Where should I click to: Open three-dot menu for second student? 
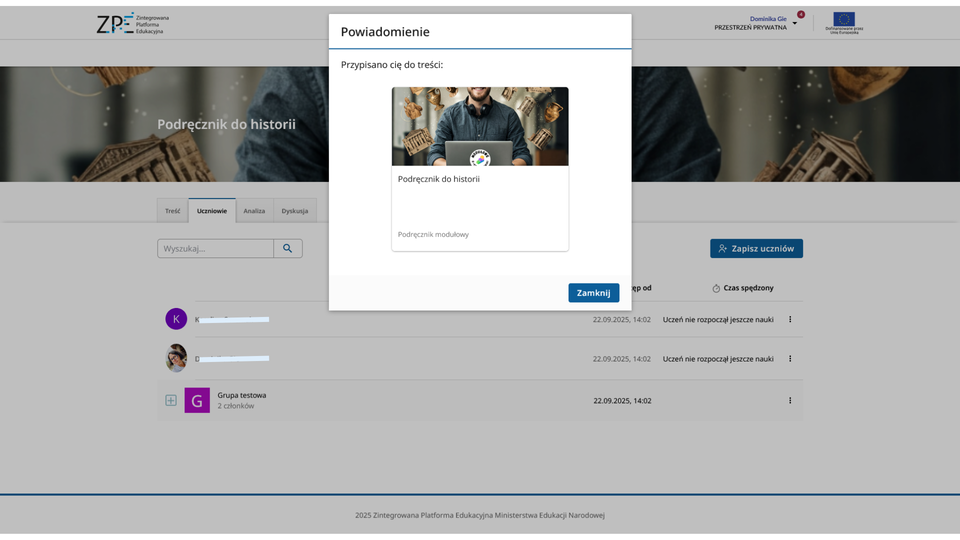(790, 358)
